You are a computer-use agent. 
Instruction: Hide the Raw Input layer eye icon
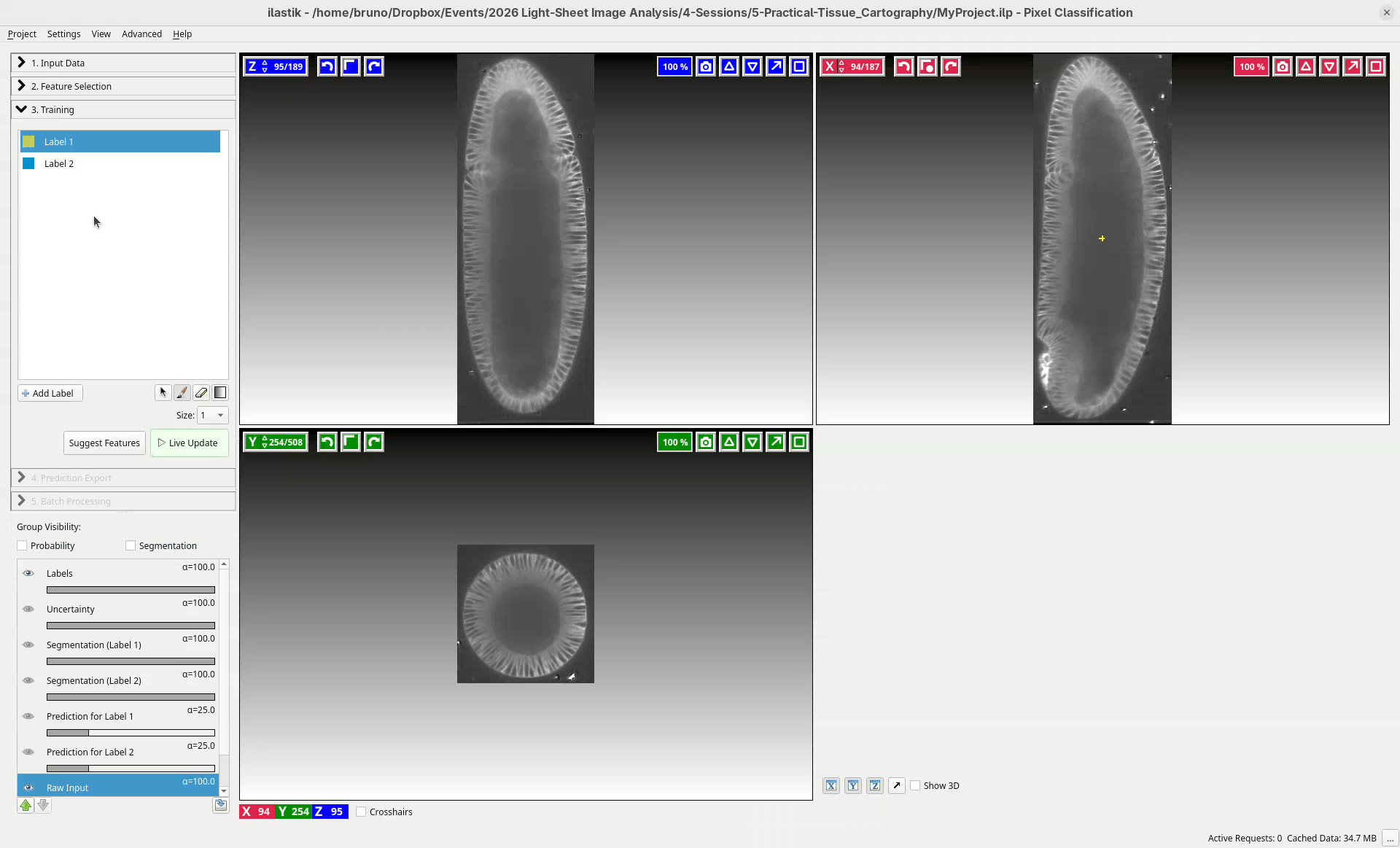(28, 788)
